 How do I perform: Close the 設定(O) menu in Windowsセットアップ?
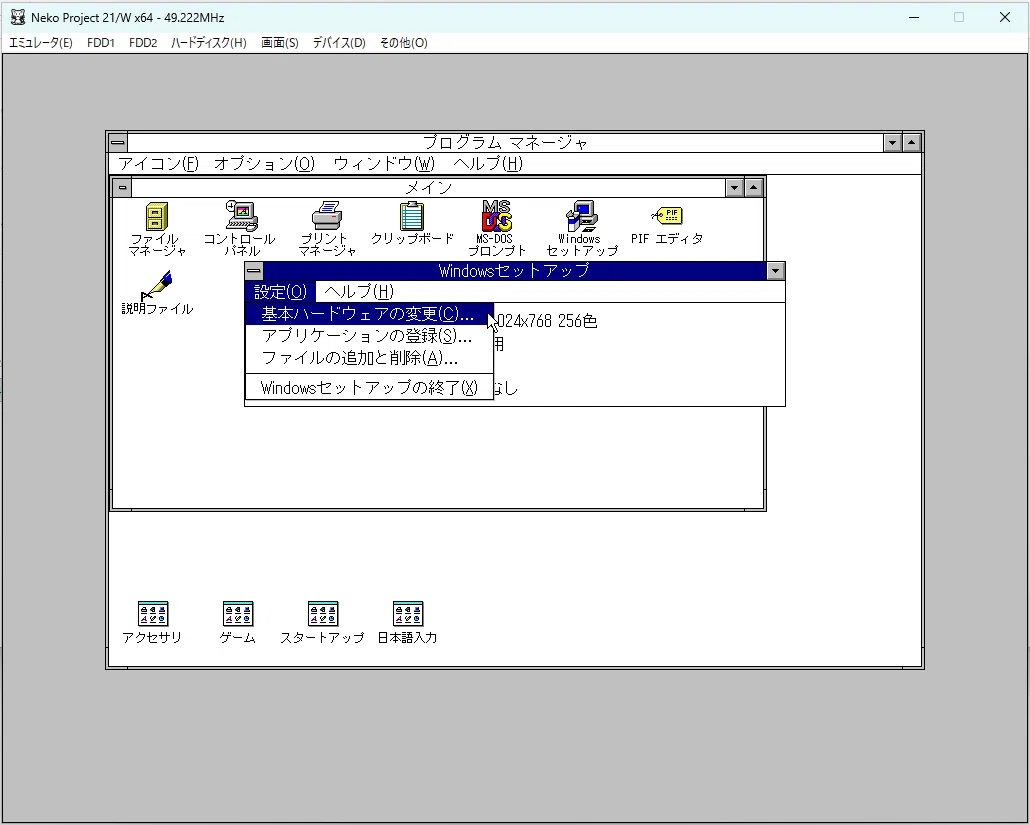tap(280, 292)
